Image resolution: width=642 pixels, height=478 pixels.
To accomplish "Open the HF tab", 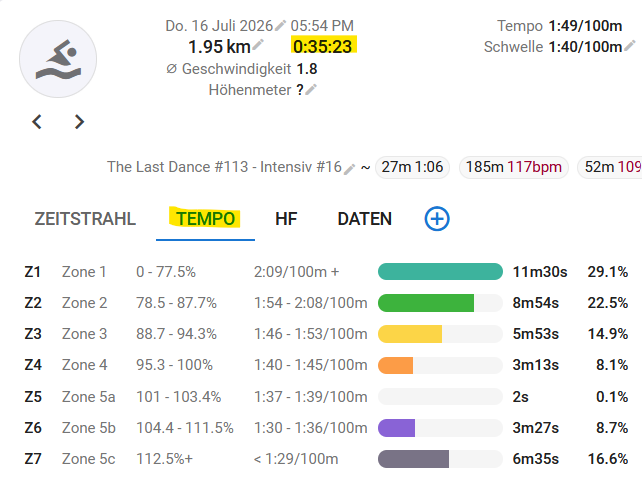I will point(286,219).
